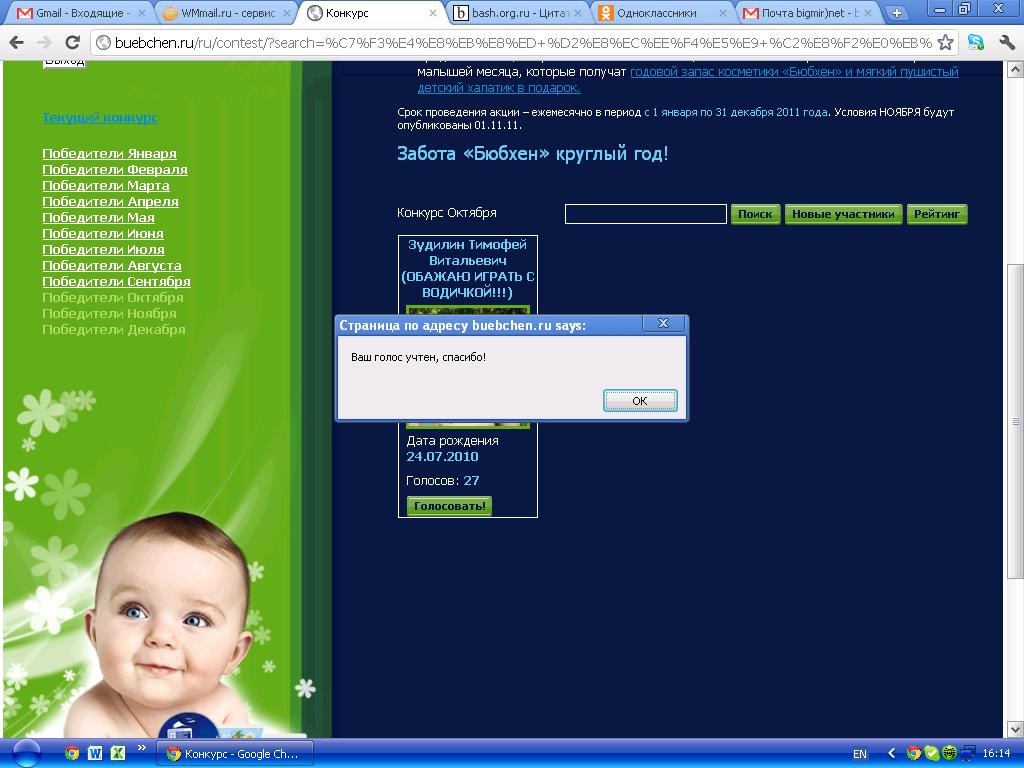Open Победители Февраля link
Screen dimensions: 1024x768
click(x=115, y=170)
